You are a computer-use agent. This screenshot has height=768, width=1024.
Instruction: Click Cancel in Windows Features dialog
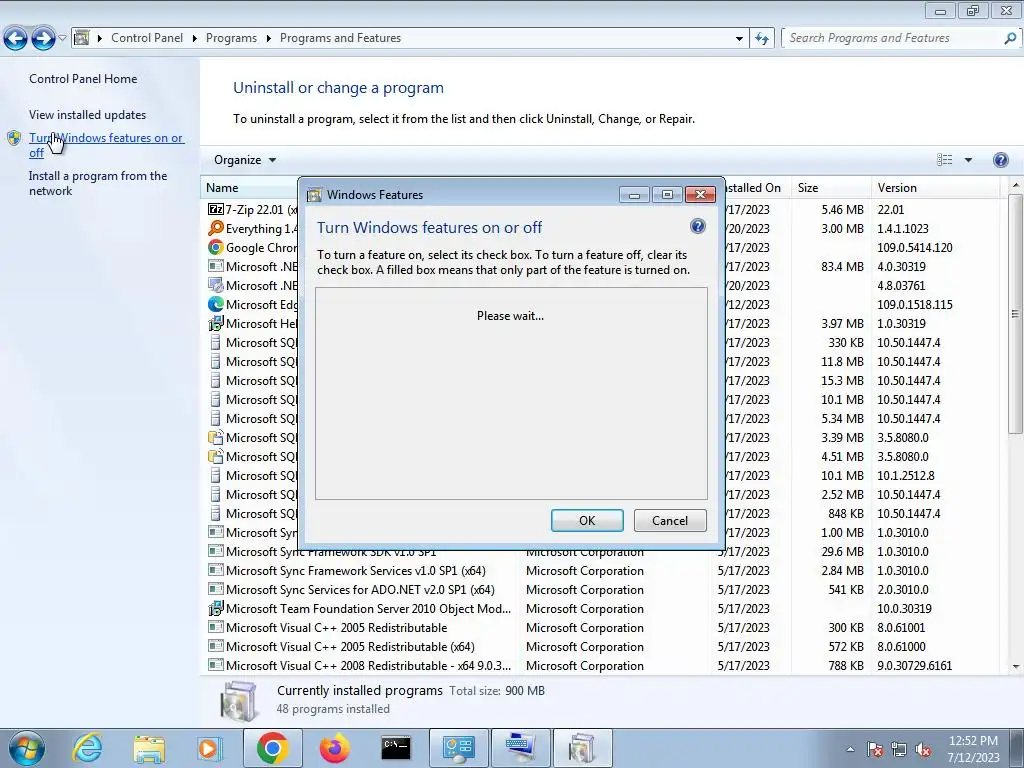pyautogui.click(x=670, y=520)
